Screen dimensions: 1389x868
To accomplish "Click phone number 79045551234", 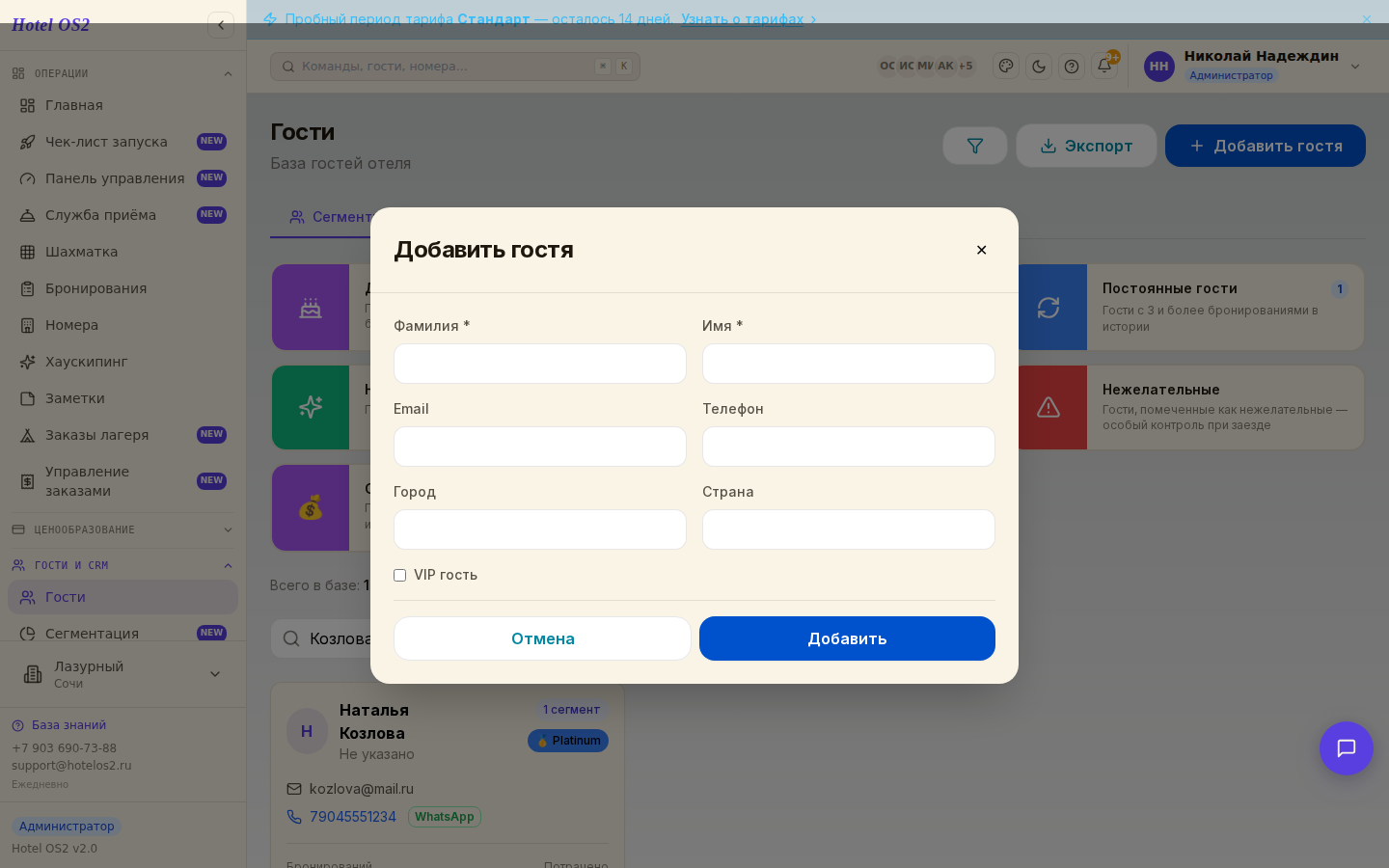I will [353, 817].
